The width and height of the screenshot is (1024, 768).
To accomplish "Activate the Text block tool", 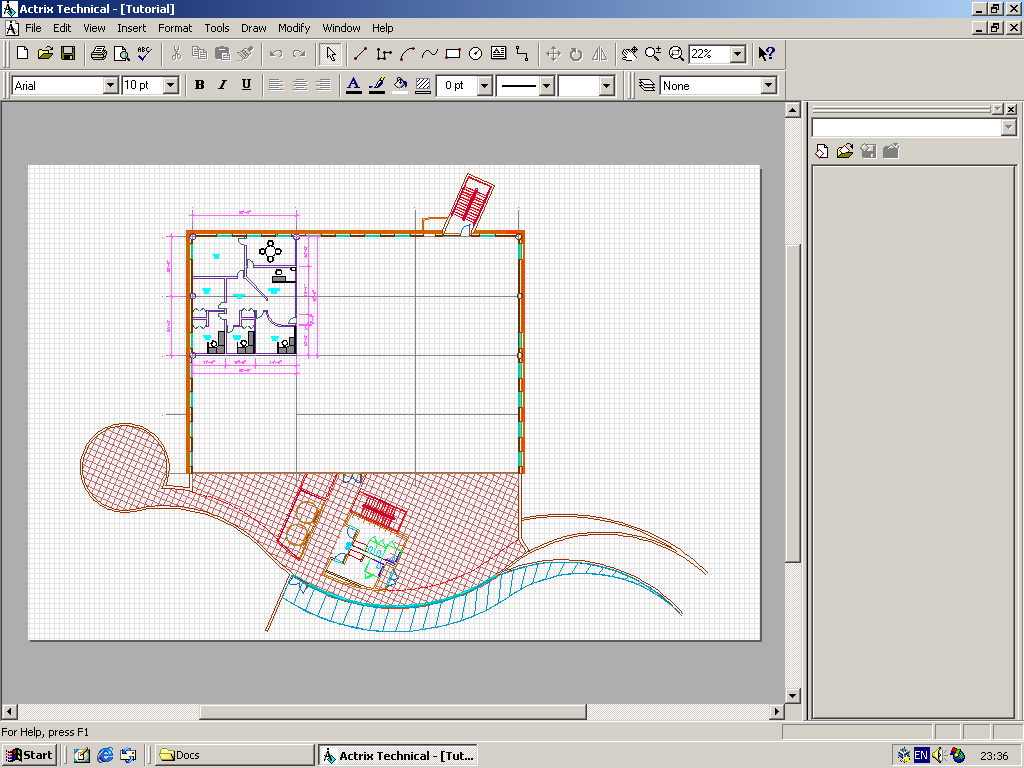I will pos(498,54).
